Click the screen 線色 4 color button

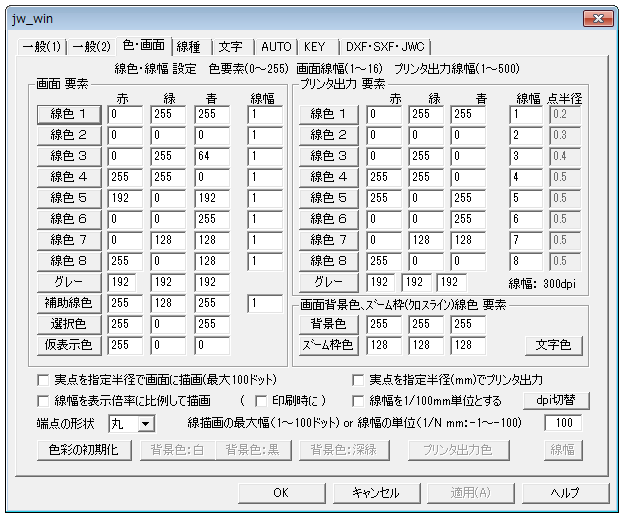[x=69, y=177]
